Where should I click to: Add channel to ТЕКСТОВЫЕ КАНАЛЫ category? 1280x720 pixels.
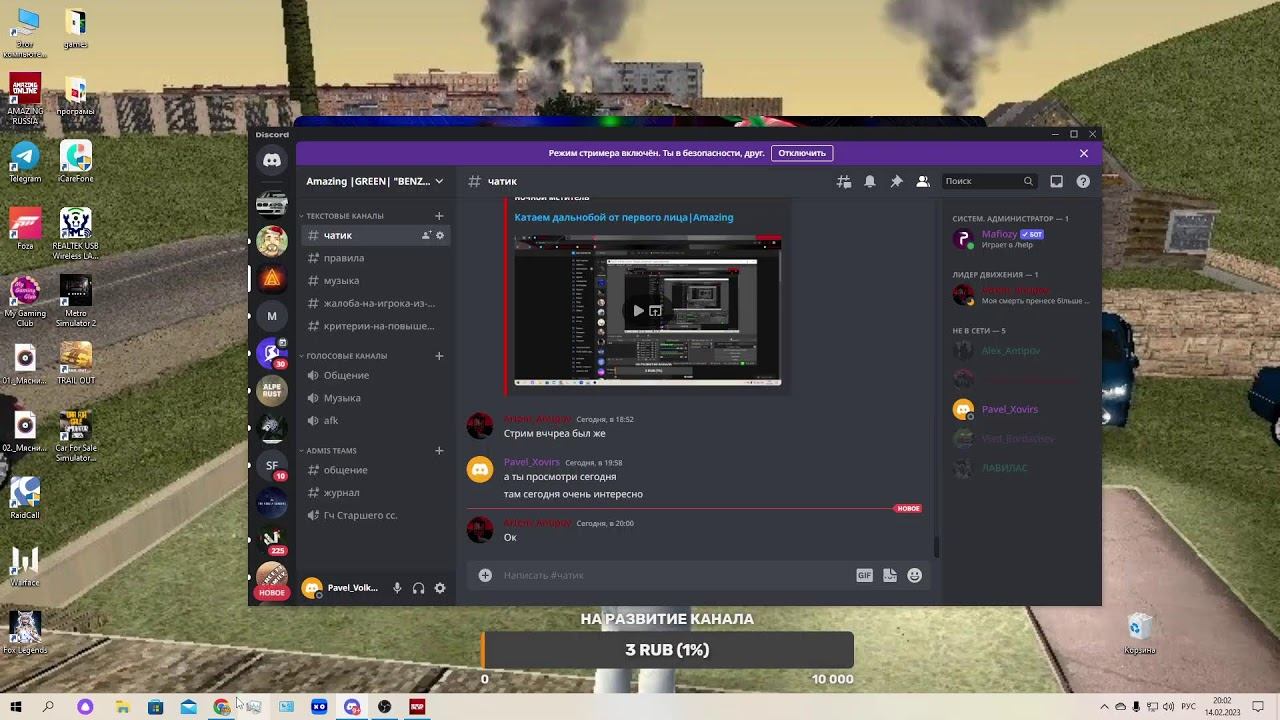click(439, 216)
